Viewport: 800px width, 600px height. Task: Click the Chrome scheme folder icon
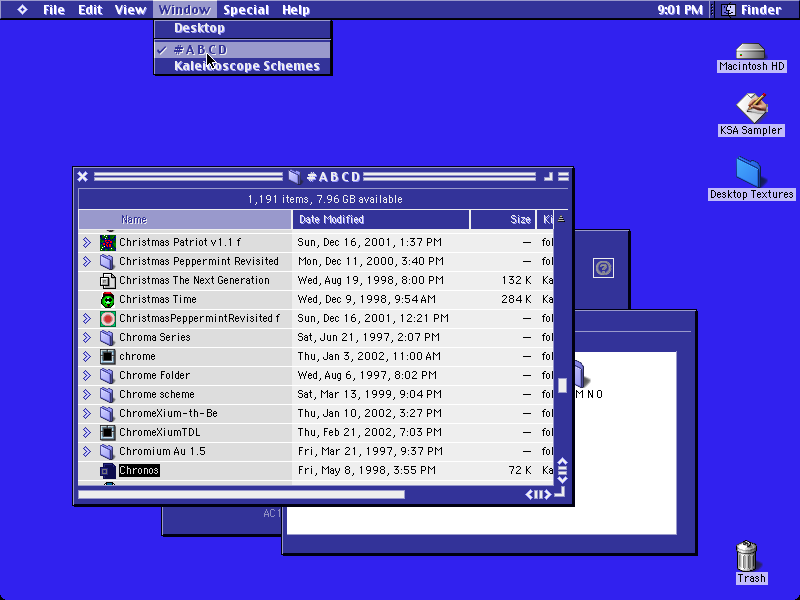pos(107,394)
